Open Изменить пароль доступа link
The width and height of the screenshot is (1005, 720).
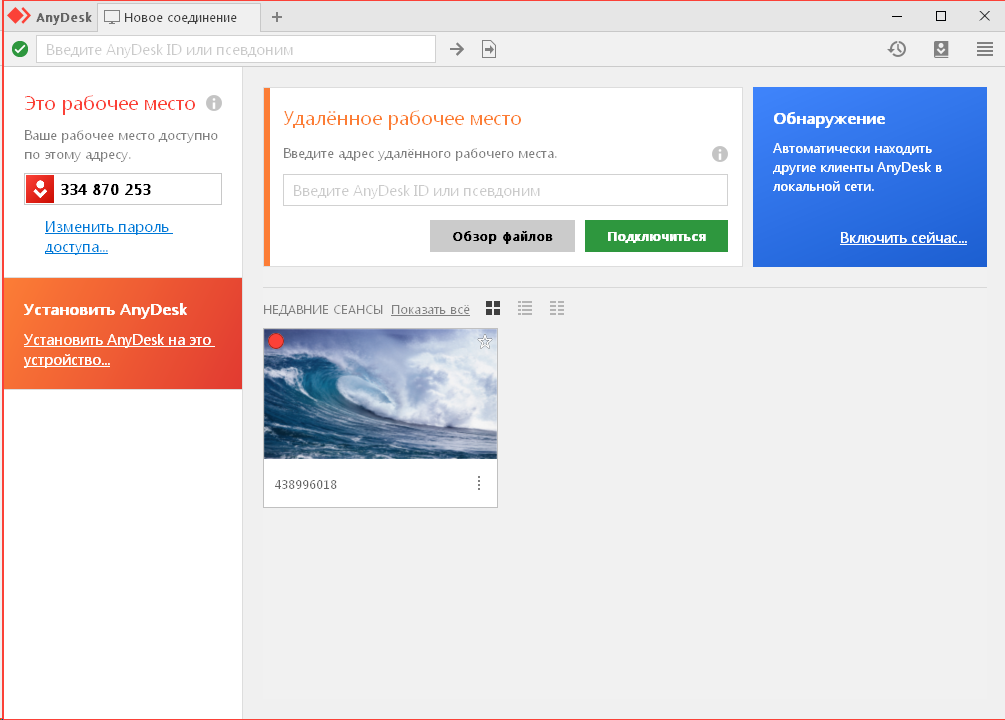click(108, 237)
